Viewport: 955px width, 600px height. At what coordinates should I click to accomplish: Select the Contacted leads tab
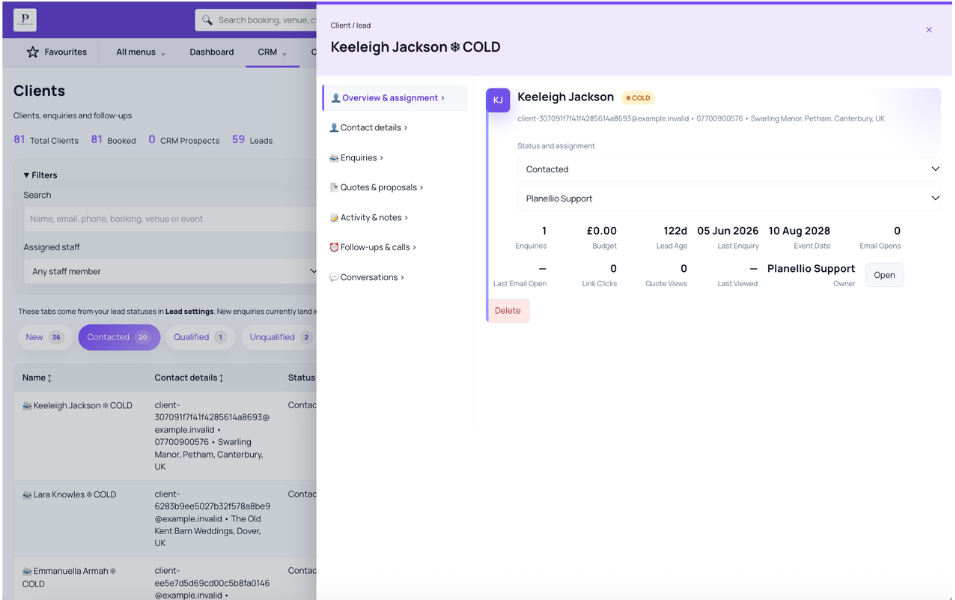pyautogui.click(x=119, y=337)
